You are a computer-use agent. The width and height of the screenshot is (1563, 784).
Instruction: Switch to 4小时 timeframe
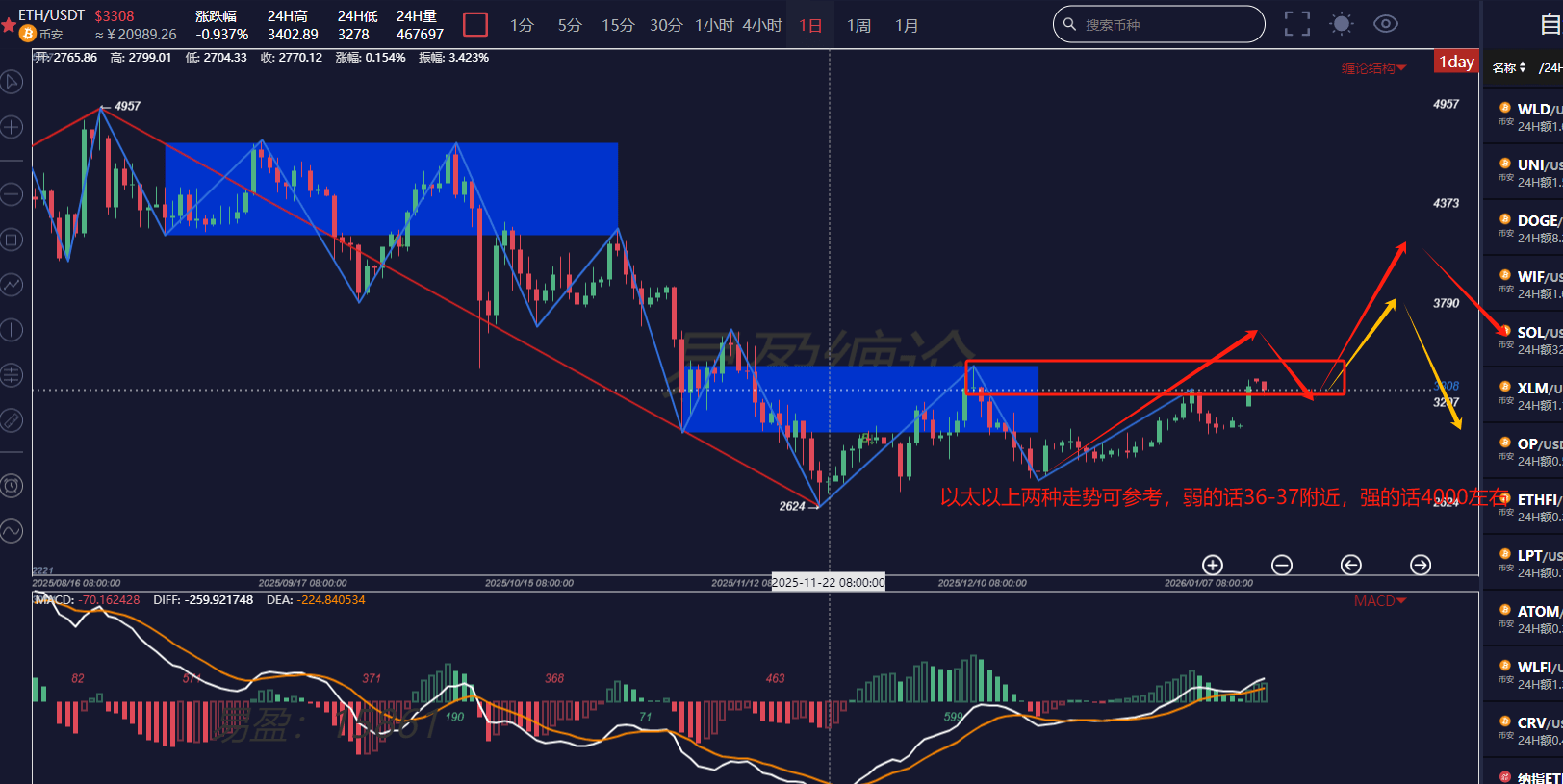point(762,25)
